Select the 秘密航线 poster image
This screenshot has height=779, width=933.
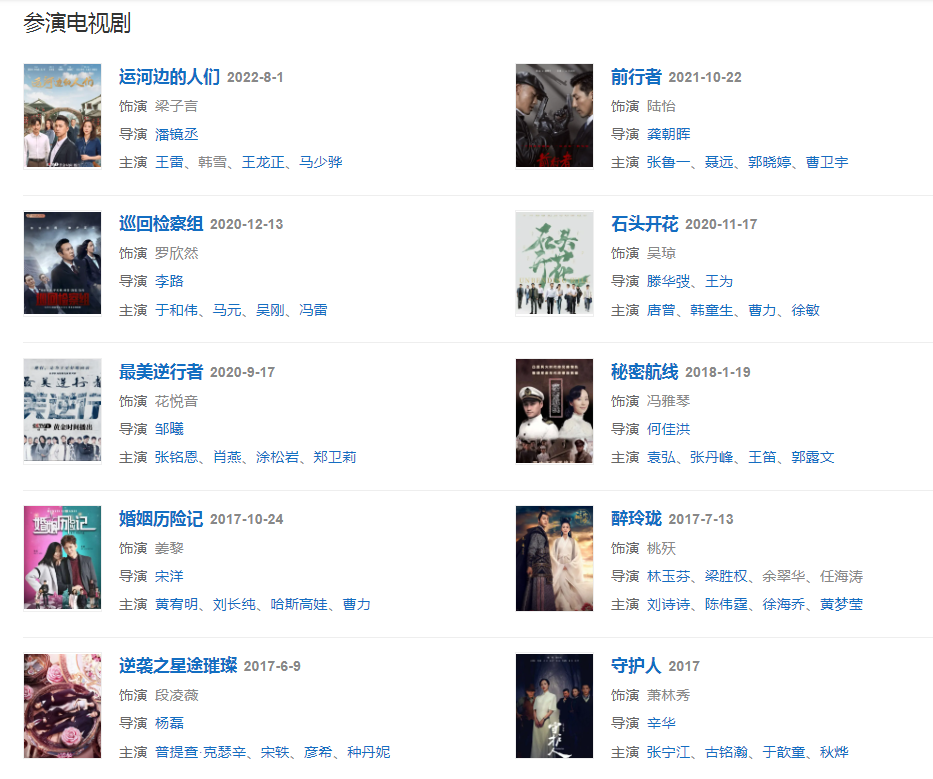tap(554, 411)
